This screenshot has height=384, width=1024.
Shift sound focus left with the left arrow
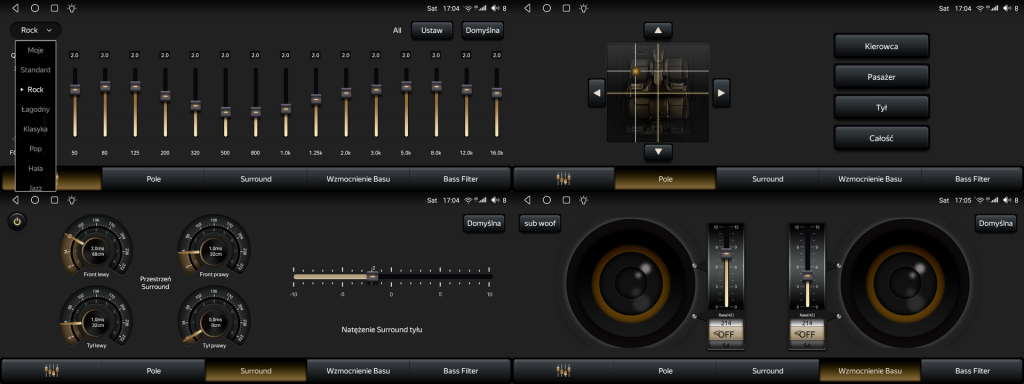(596, 93)
